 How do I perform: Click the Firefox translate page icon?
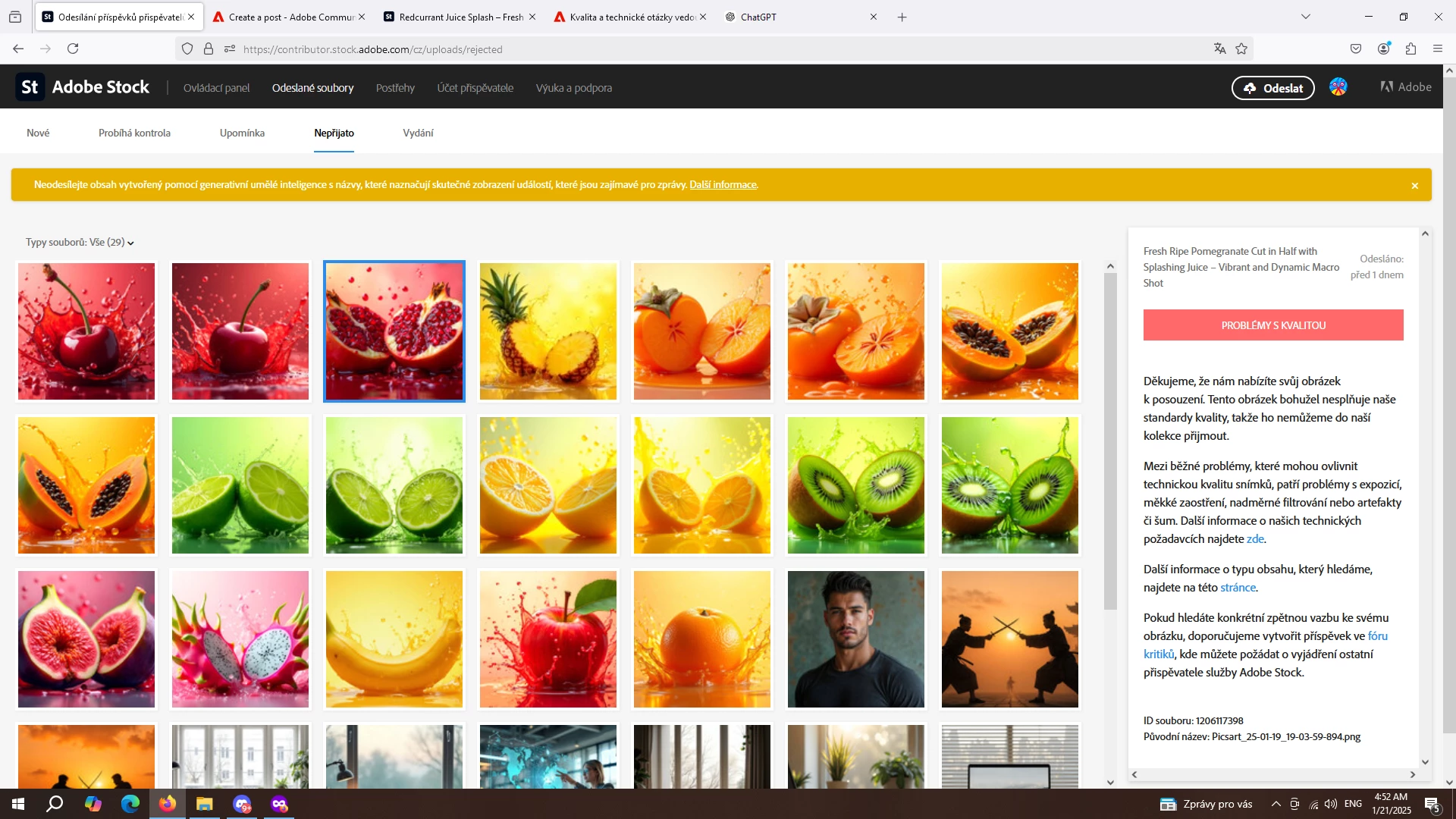tap(1219, 49)
